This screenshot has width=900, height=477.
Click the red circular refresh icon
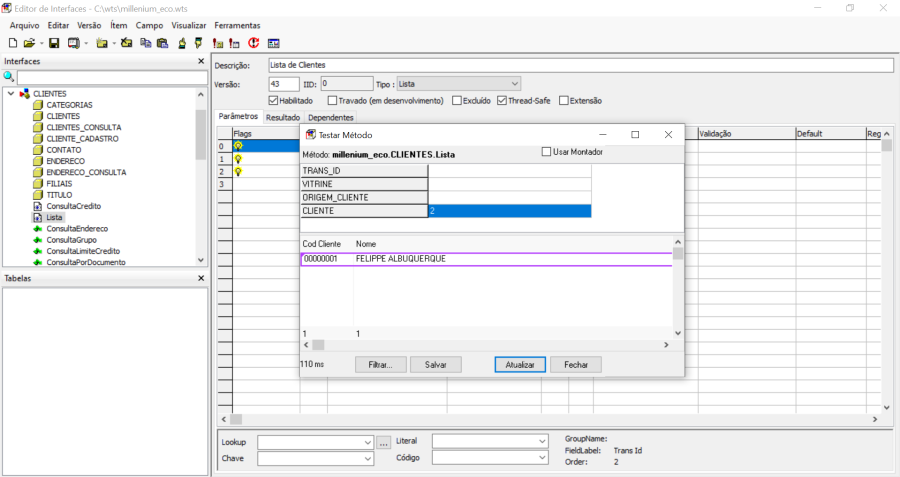pos(254,43)
